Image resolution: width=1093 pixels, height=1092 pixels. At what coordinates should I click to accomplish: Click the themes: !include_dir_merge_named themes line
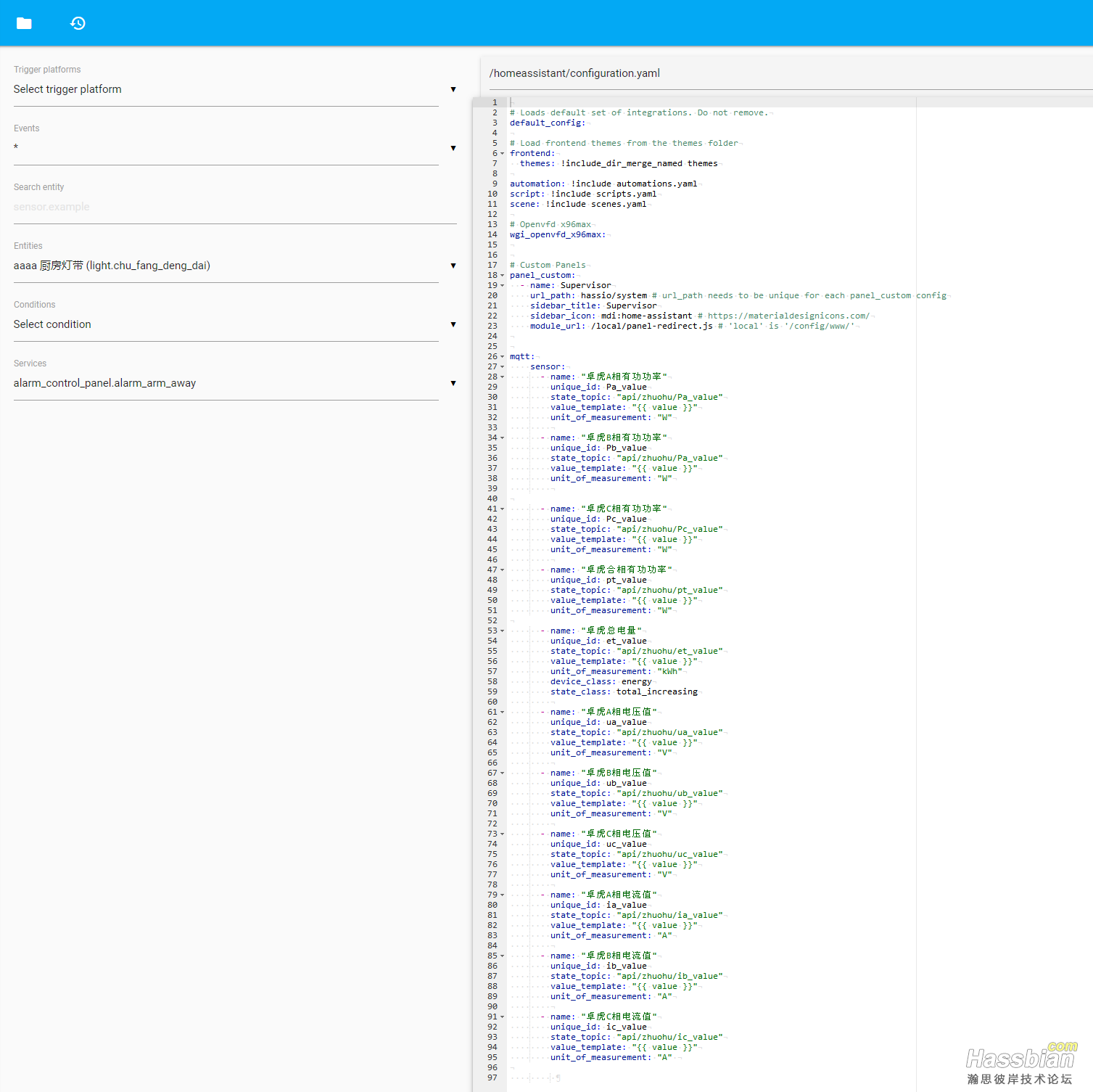619,164
